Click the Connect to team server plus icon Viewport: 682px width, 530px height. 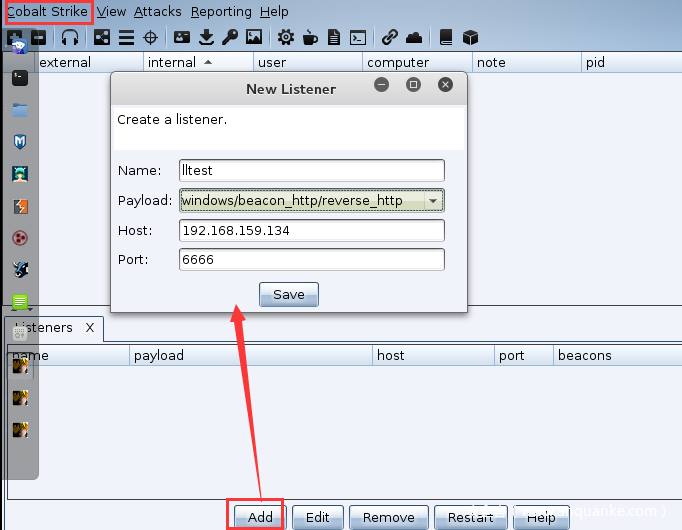(x=14, y=37)
